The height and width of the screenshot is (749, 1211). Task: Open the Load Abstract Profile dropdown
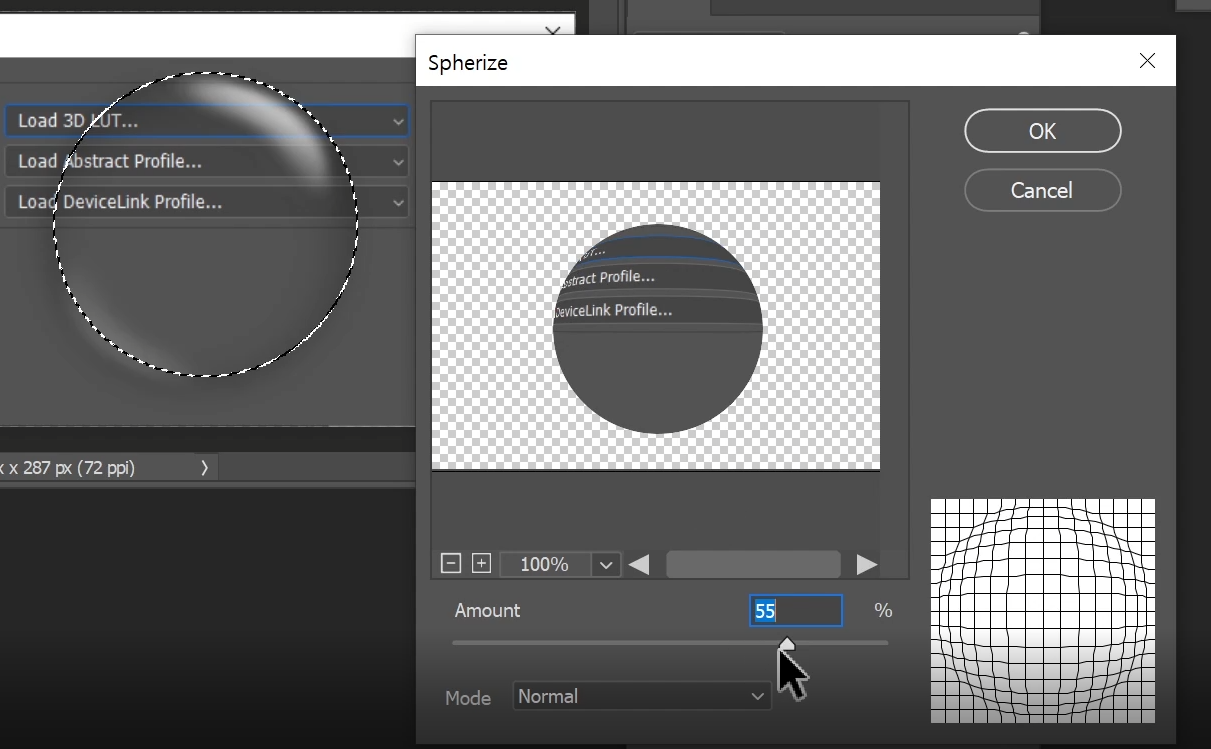207,161
